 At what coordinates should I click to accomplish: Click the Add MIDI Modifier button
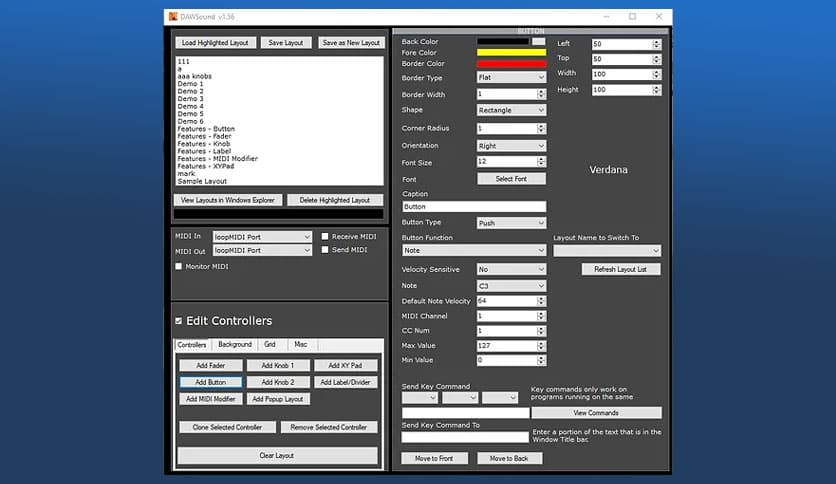click(x=211, y=399)
